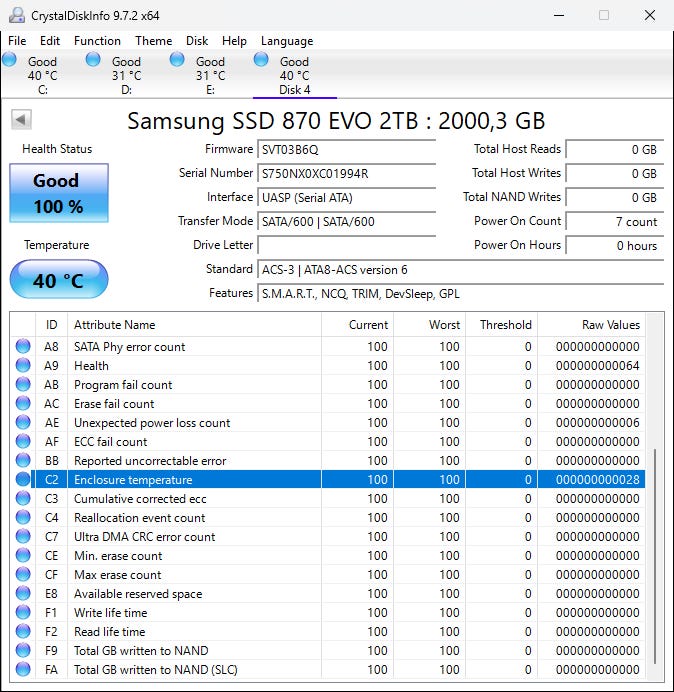
Task: Click blue orb for Min. erase count
Action: click(x=23, y=555)
